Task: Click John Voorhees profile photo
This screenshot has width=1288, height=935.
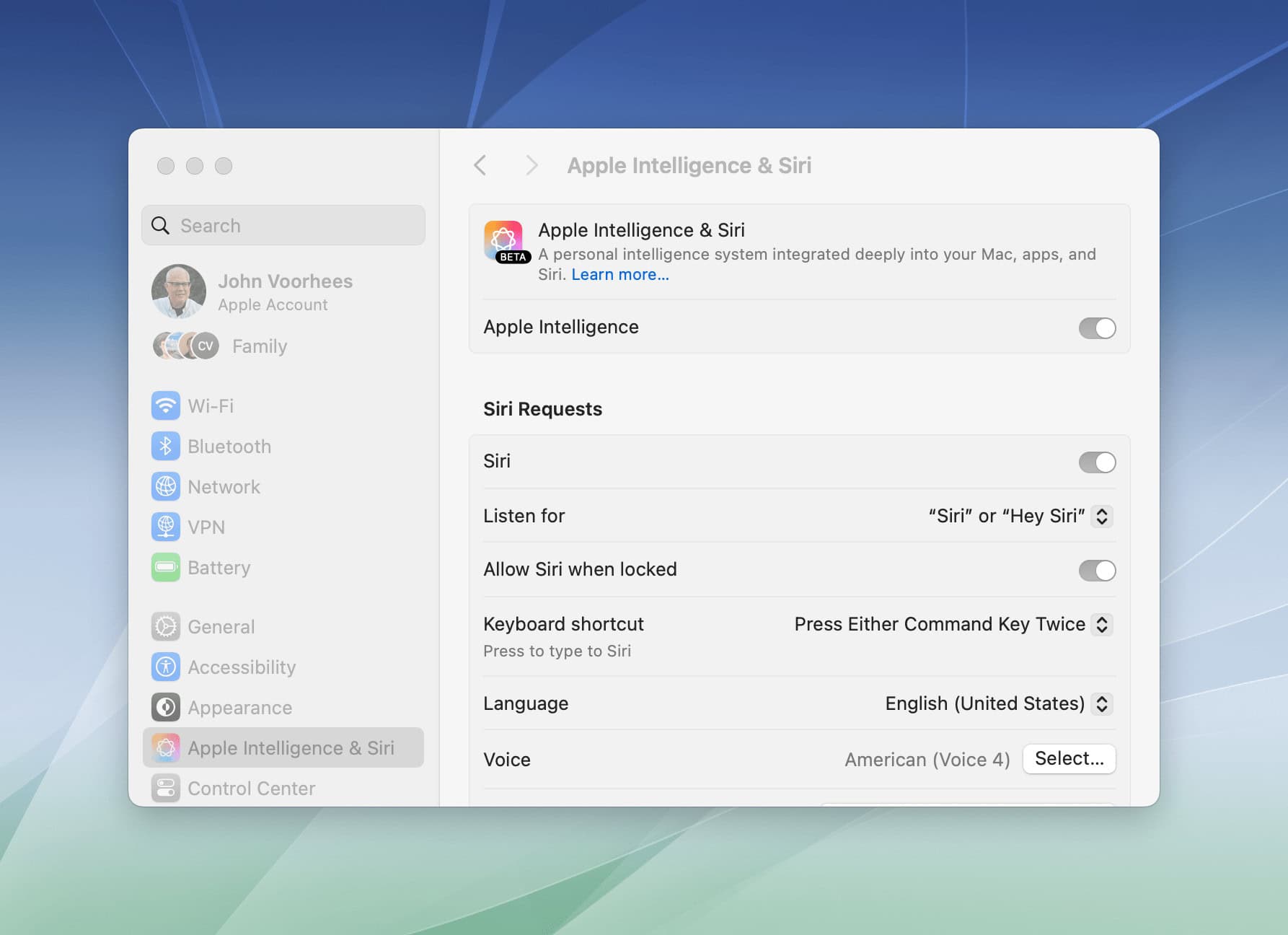Action: [179, 291]
